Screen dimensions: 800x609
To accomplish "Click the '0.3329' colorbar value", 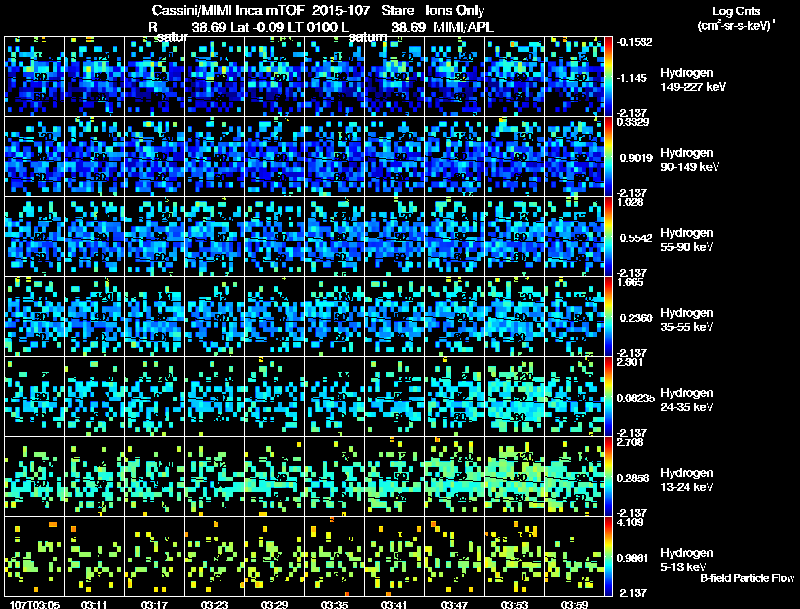I will (x=633, y=122).
